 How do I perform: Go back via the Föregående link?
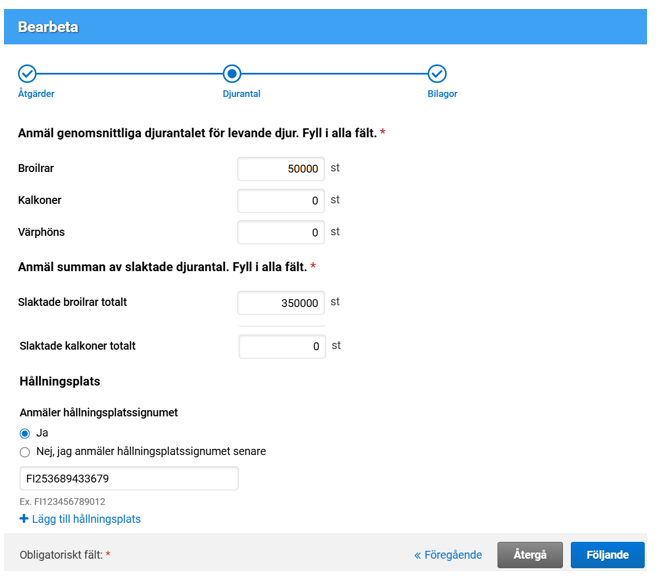pyautogui.click(x=448, y=555)
